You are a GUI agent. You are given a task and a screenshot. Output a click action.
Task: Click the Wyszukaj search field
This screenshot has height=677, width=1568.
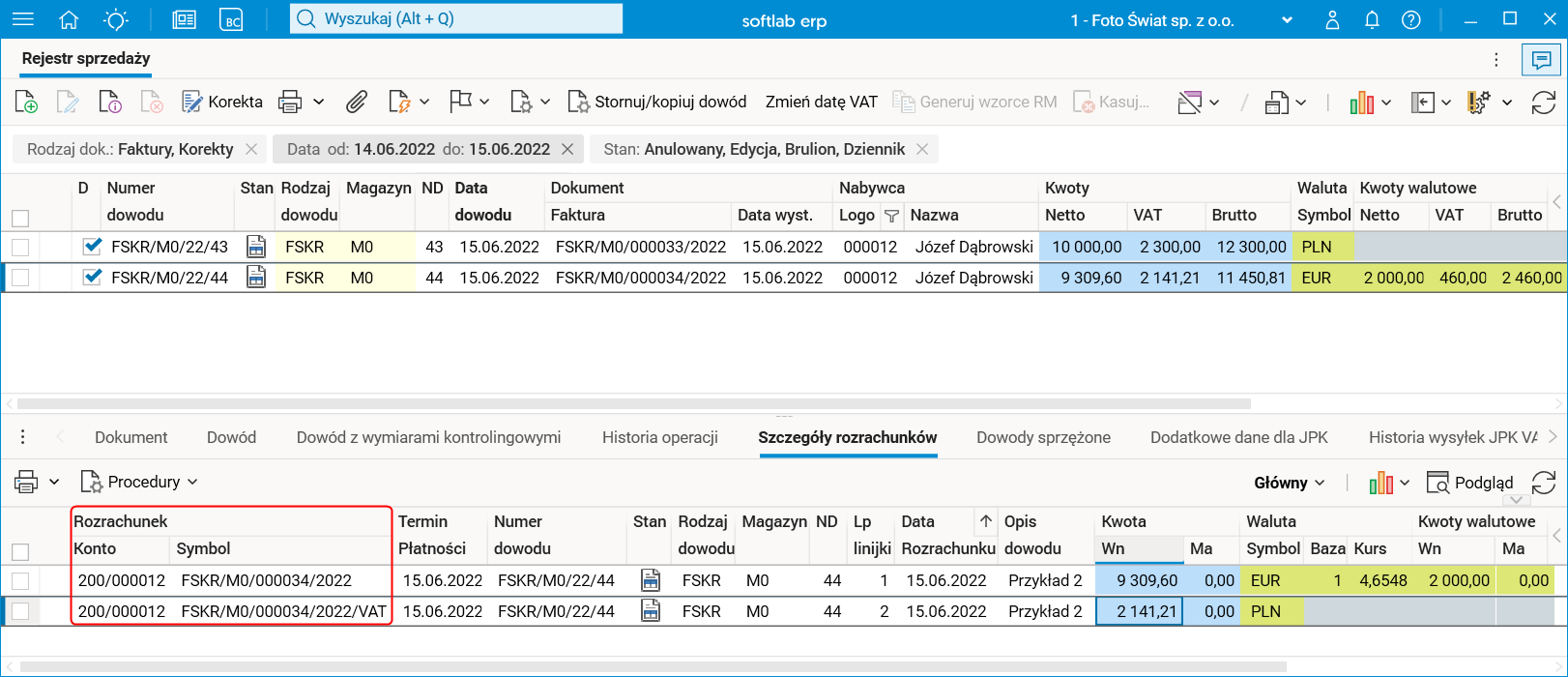click(x=456, y=18)
